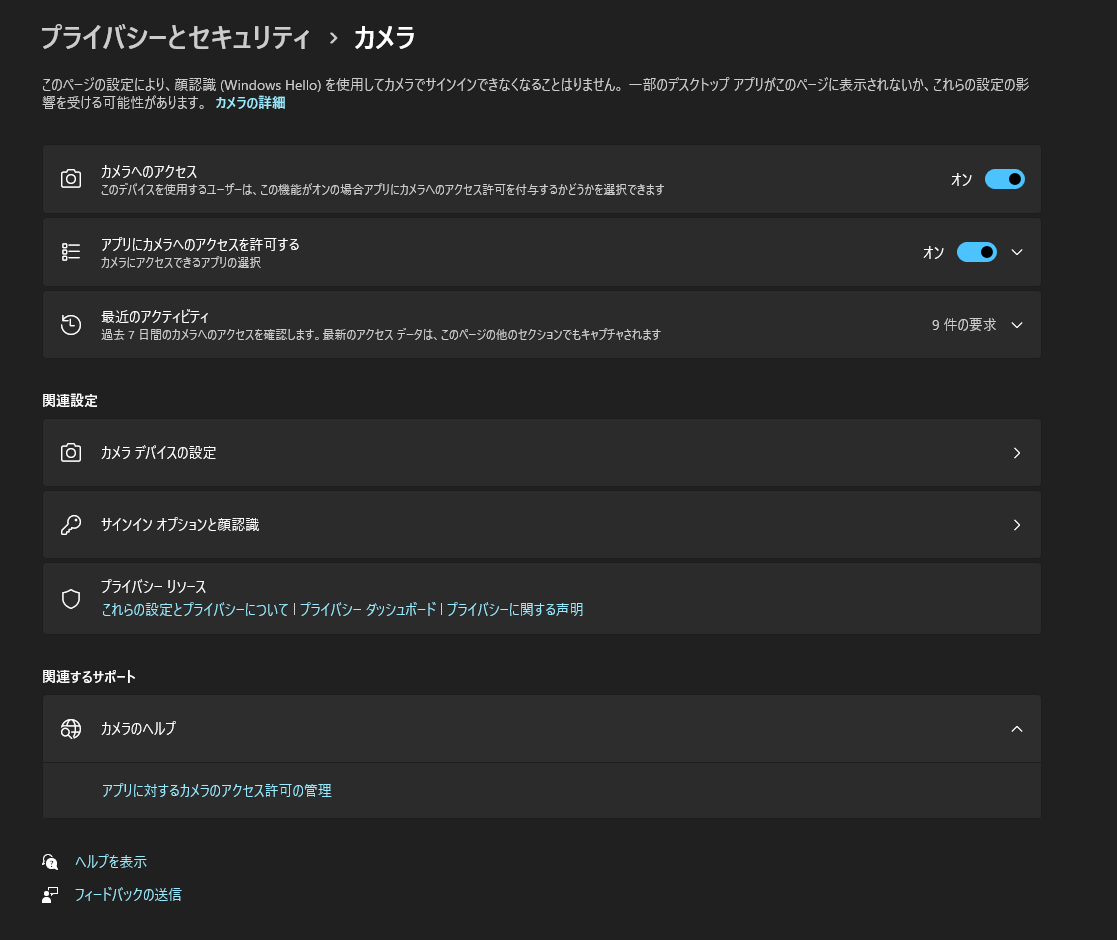Click the 関連設定 heading

click(70, 401)
